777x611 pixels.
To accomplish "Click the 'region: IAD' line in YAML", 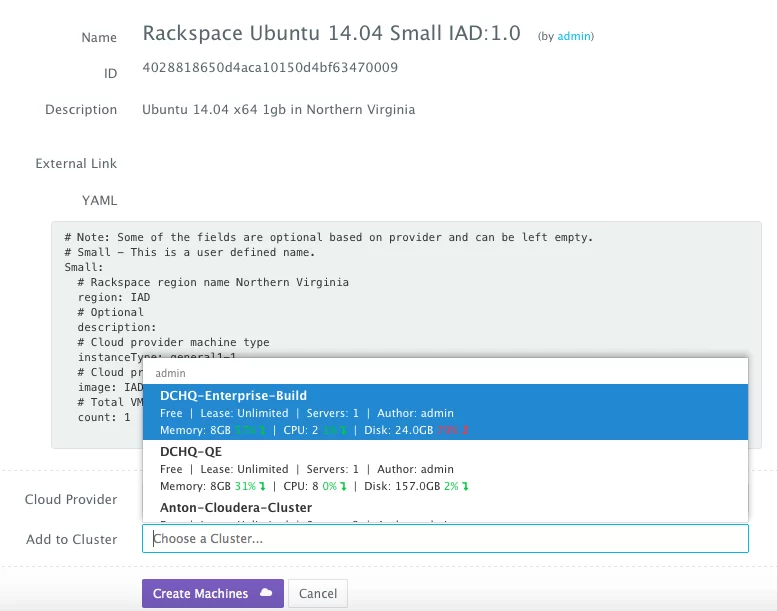I will pyautogui.click(x=114, y=297).
